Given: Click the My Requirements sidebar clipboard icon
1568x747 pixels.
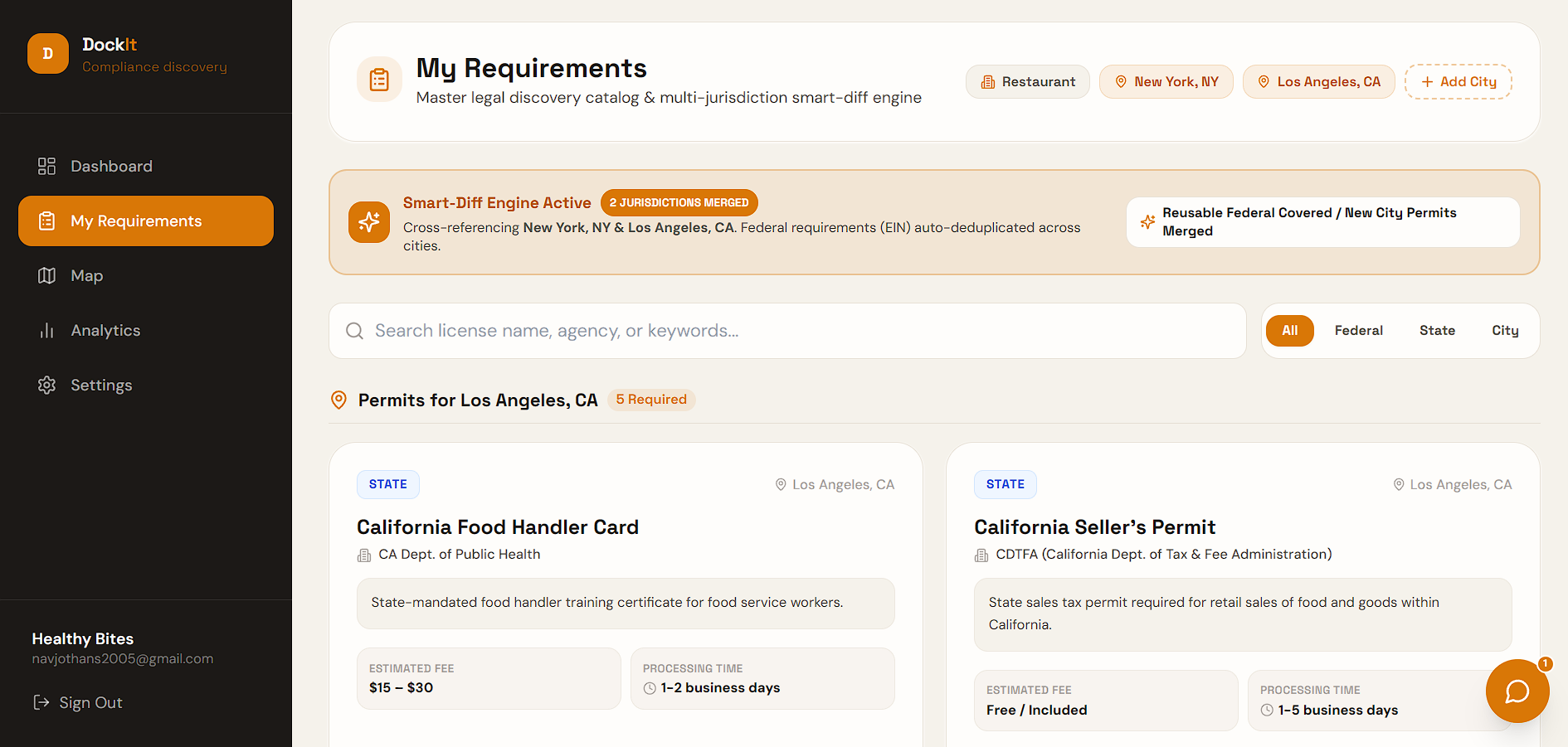Looking at the screenshot, I should pyautogui.click(x=46, y=221).
